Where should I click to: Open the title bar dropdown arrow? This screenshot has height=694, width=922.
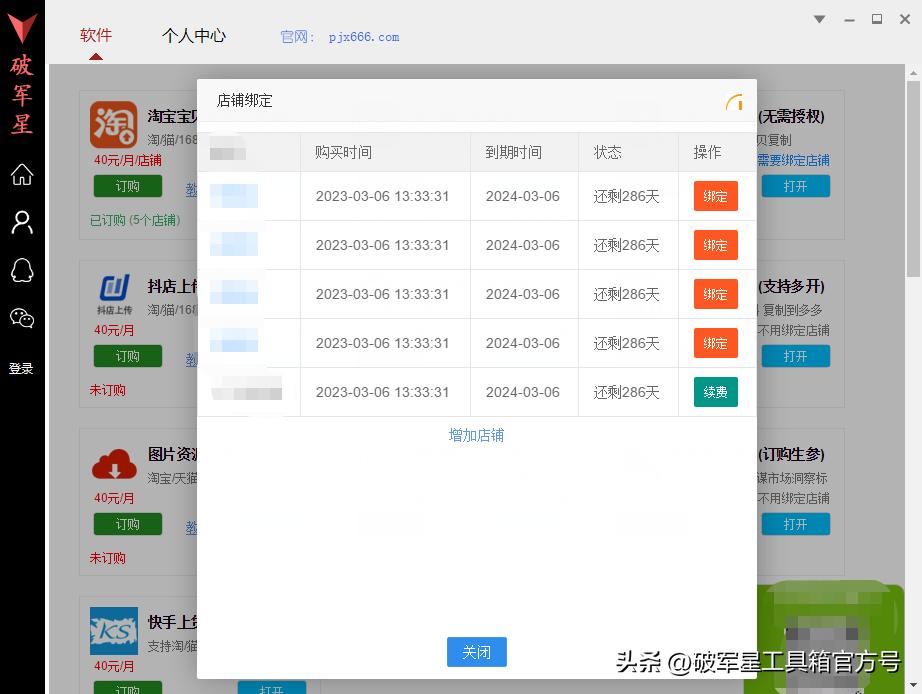point(819,18)
